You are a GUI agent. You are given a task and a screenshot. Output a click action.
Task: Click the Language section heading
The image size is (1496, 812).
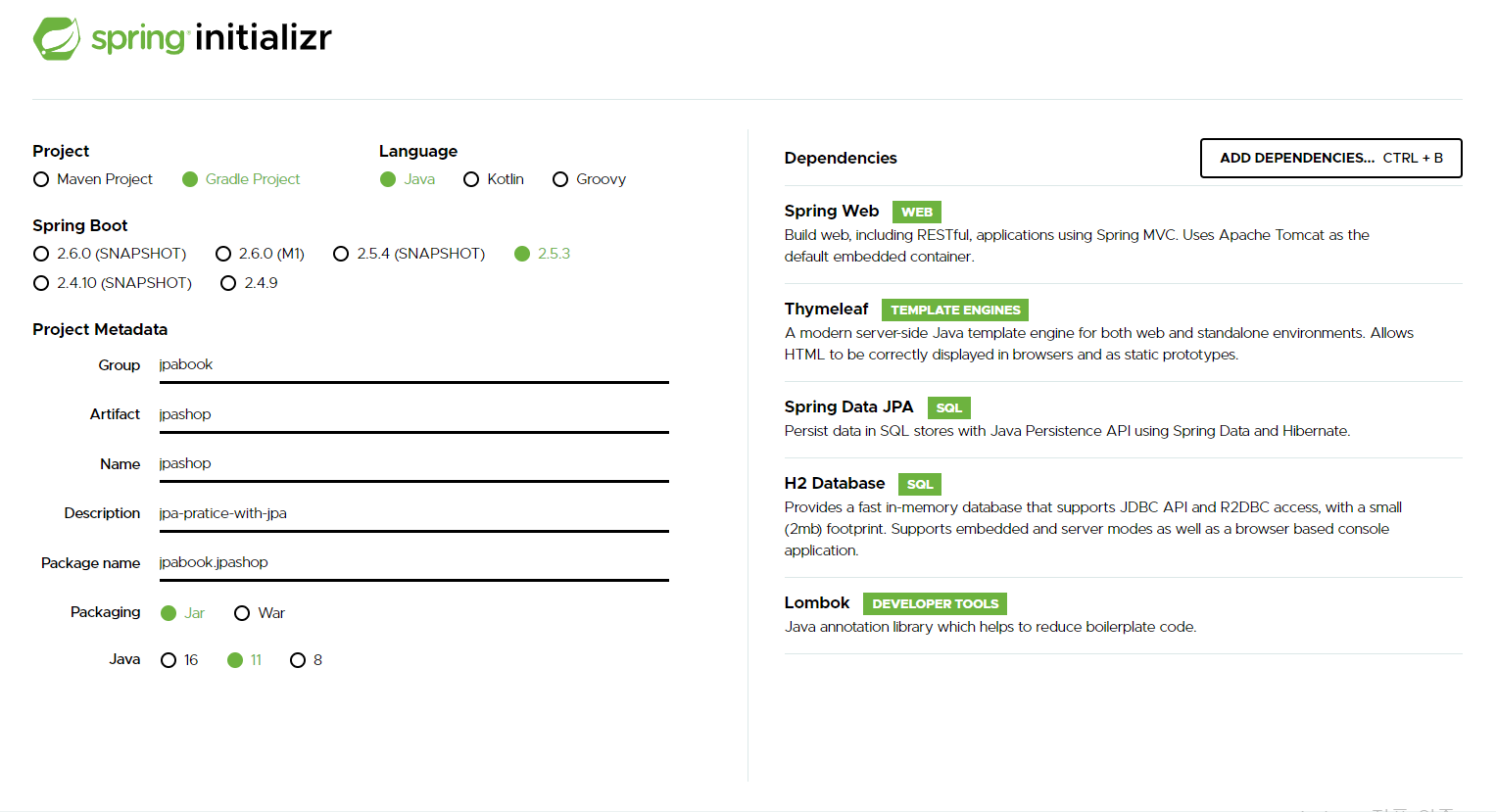418,151
